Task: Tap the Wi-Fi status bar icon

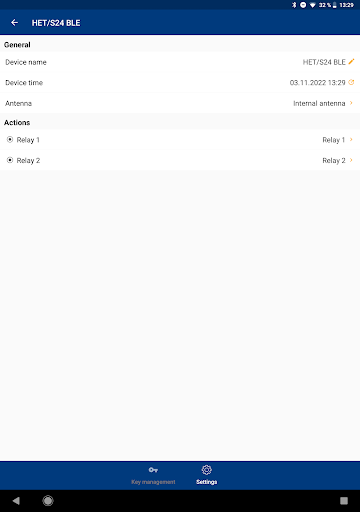Action: (x=313, y=5)
